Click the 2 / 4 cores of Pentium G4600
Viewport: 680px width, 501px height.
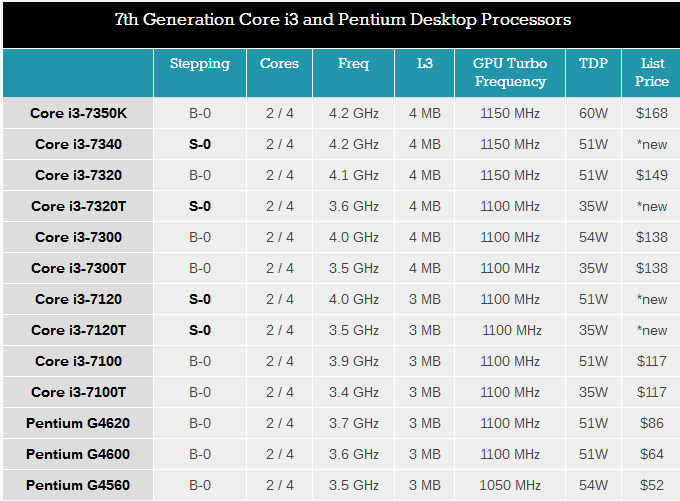(280, 455)
